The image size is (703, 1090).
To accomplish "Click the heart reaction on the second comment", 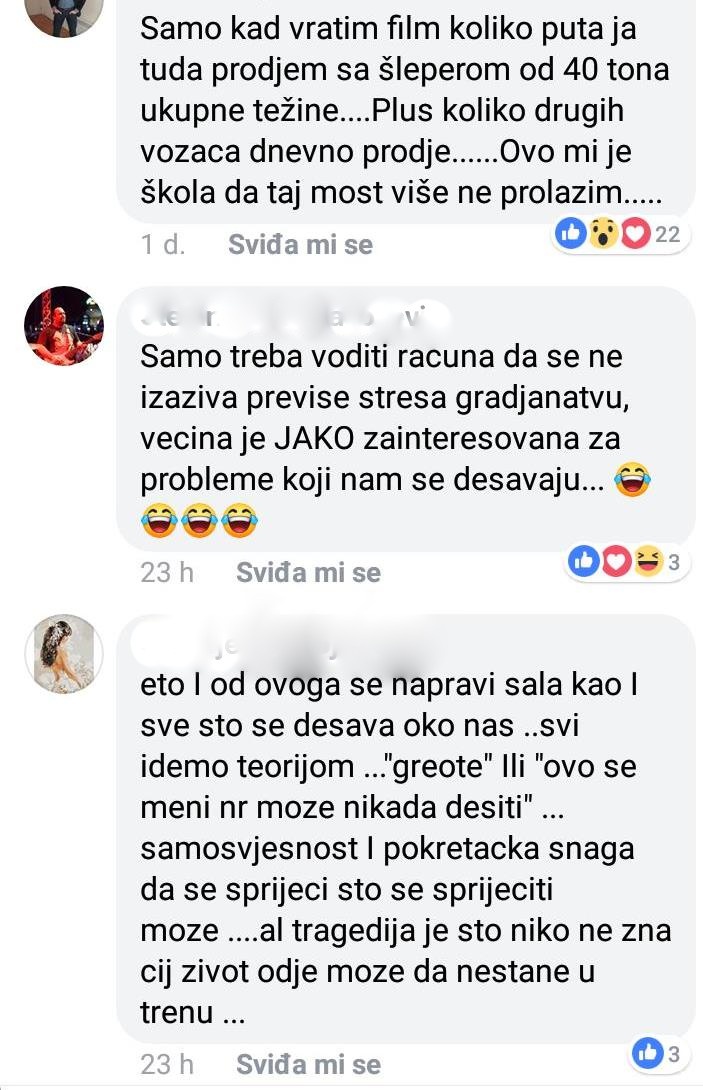I will point(616,561).
